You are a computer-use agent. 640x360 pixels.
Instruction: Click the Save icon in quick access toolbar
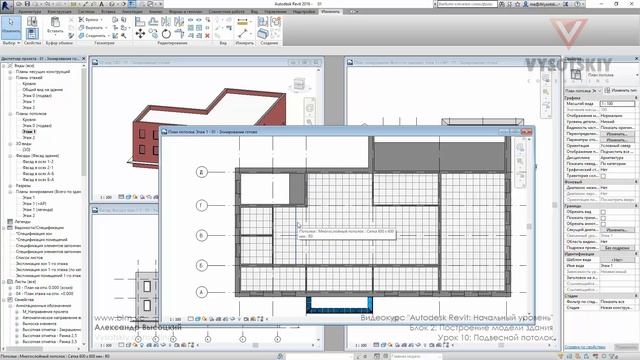click(27, 4)
